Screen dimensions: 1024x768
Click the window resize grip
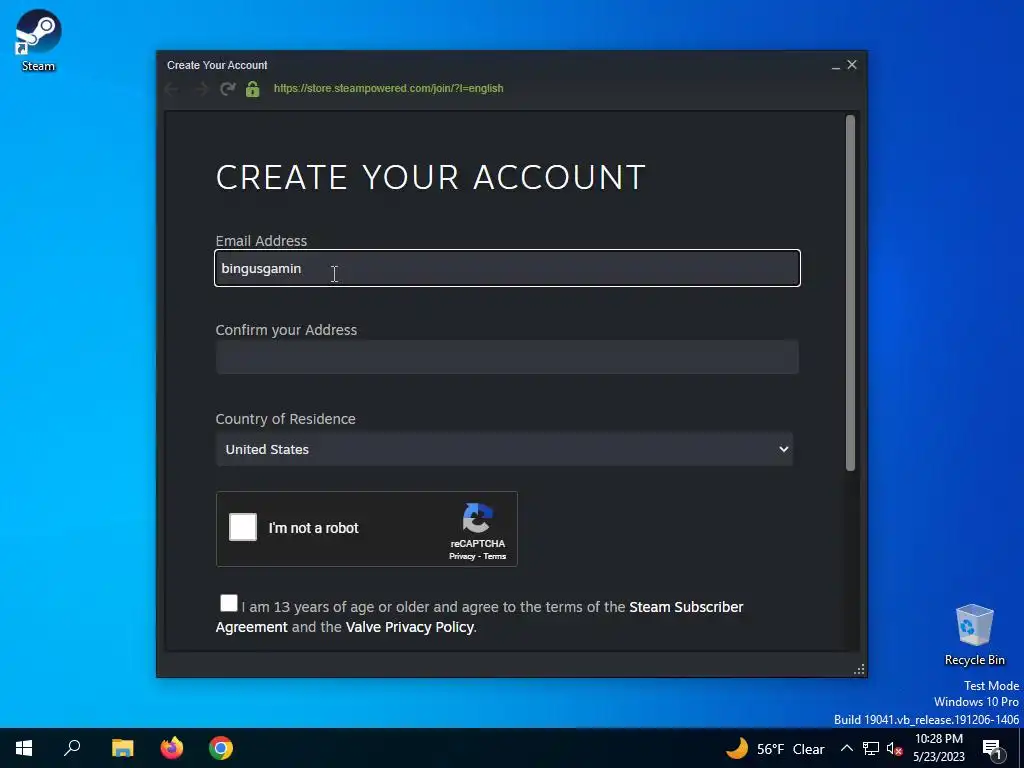859,669
